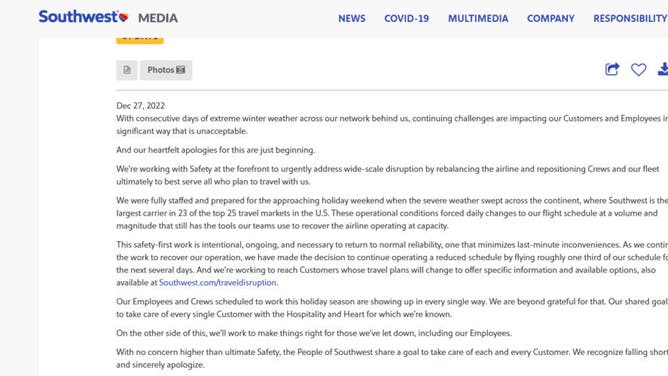This screenshot has height=376, width=668.
Task: Open the NEWS menu item
Action: point(352,19)
